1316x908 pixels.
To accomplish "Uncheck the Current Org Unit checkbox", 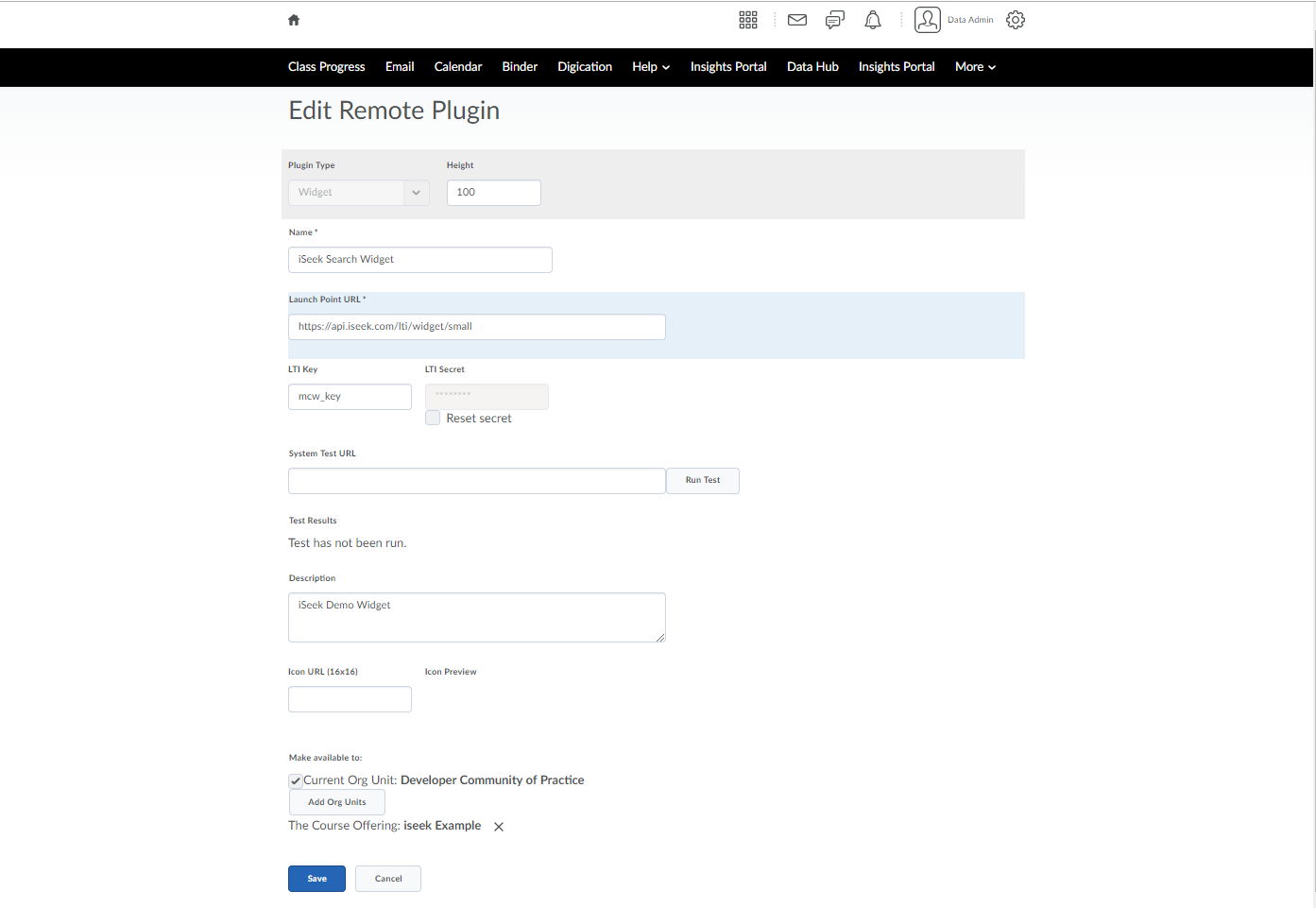I will click(x=296, y=780).
